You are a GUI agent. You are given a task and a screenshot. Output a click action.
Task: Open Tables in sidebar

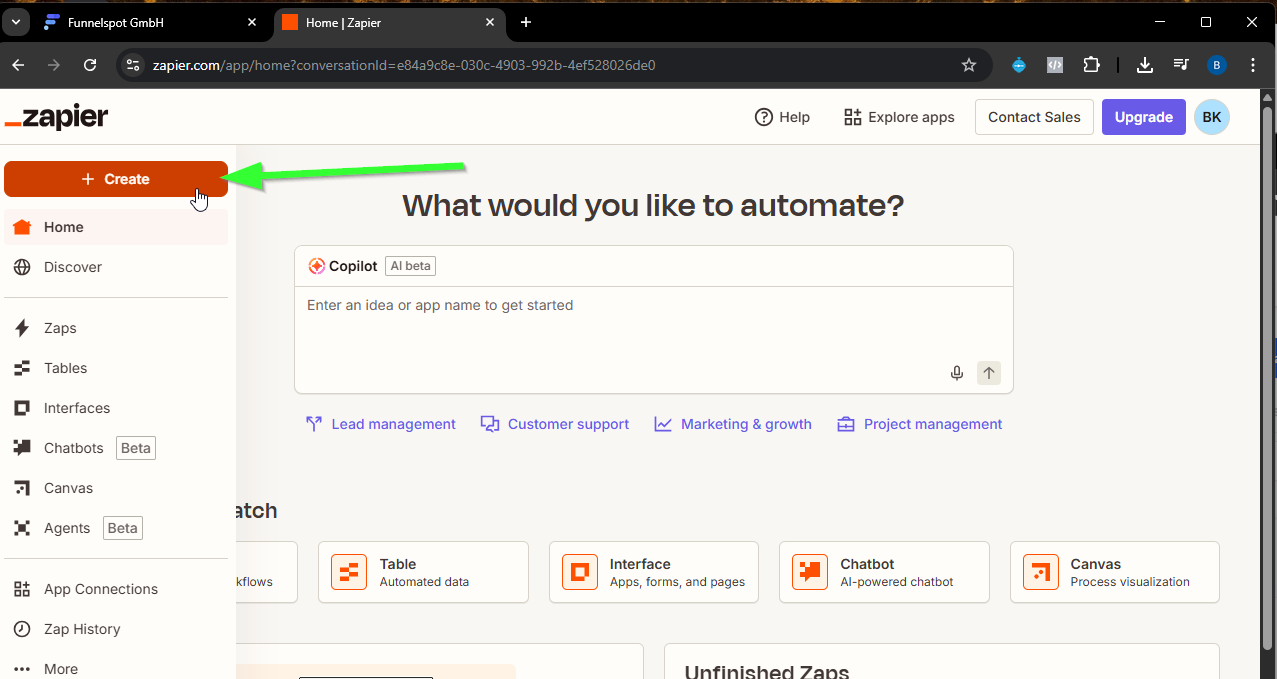[116, 368]
